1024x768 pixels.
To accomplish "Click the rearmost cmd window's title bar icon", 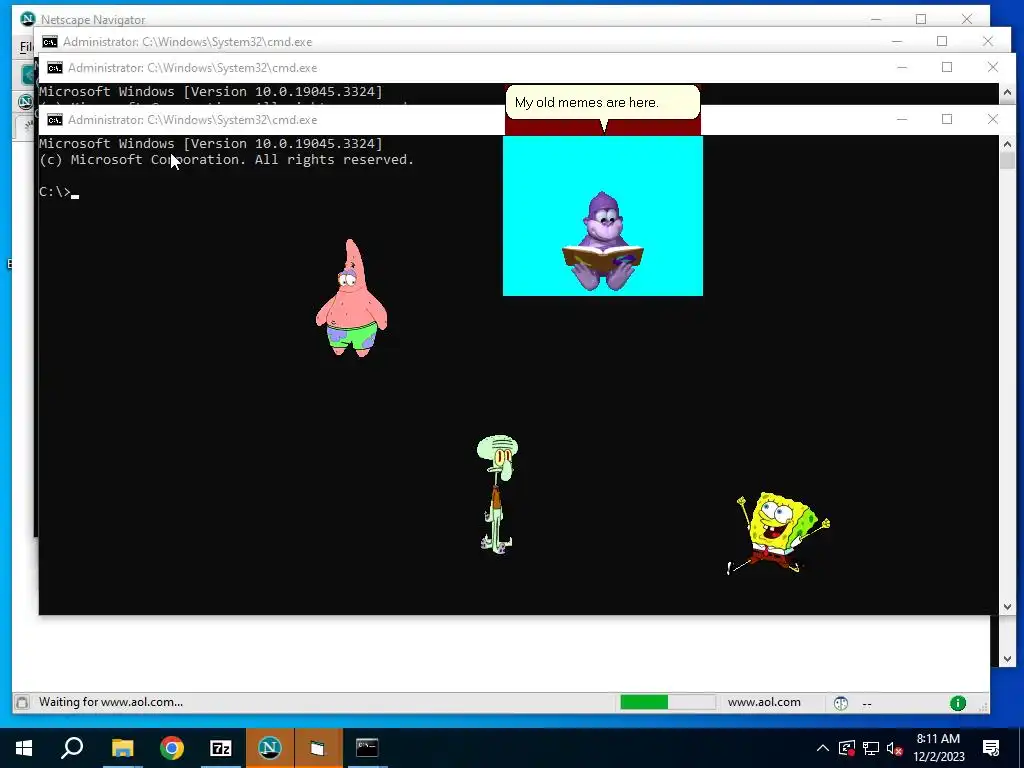I will pyautogui.click(x=50, y=42).
